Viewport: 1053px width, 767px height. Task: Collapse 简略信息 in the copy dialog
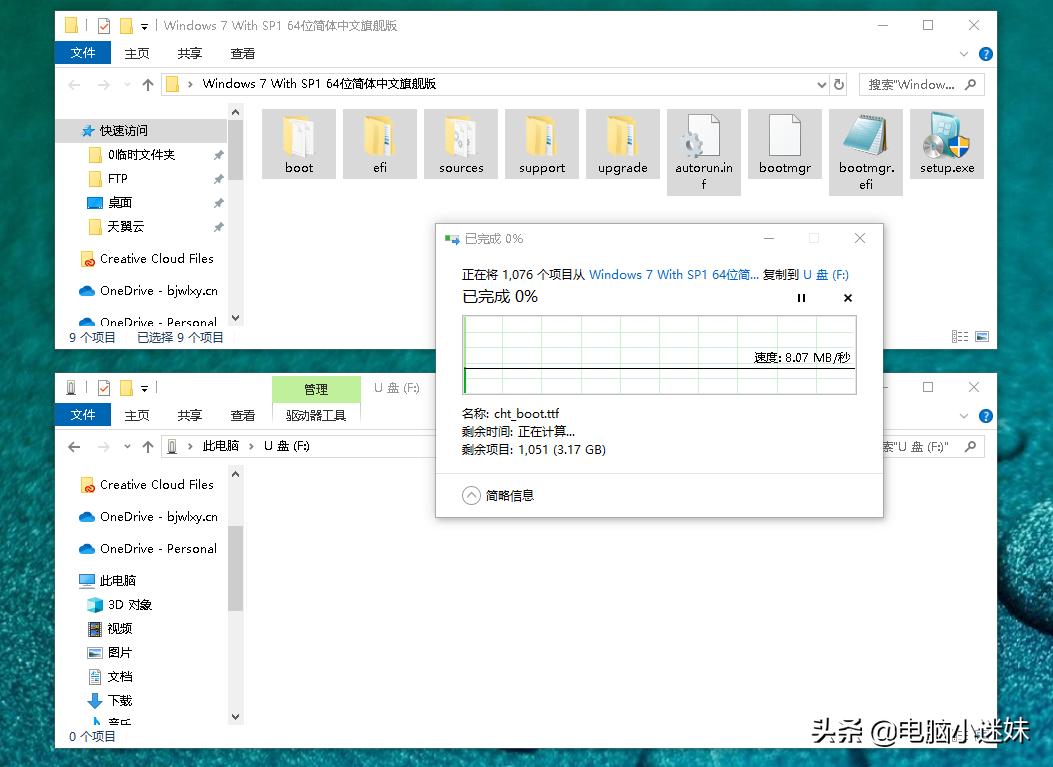pos(470,495)
